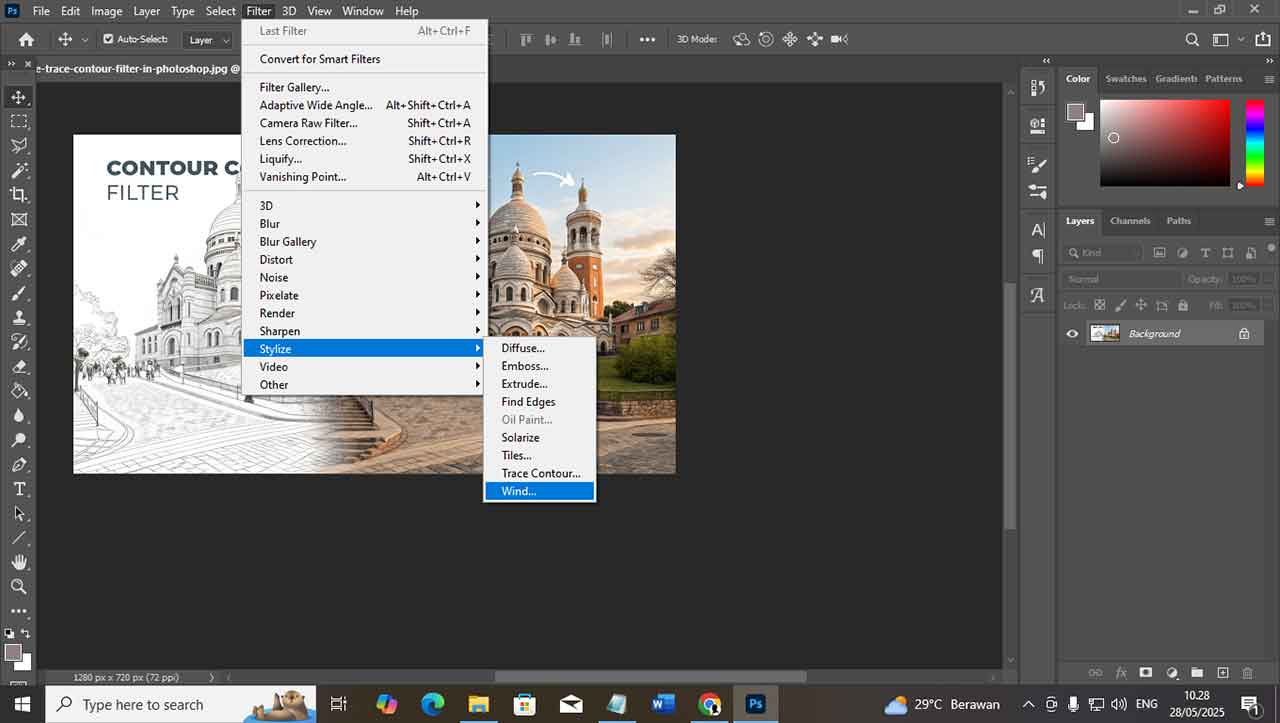Open the Paragraph panel icon
This screenshot has height=723, width=1280.
(x=1037, y=256)
